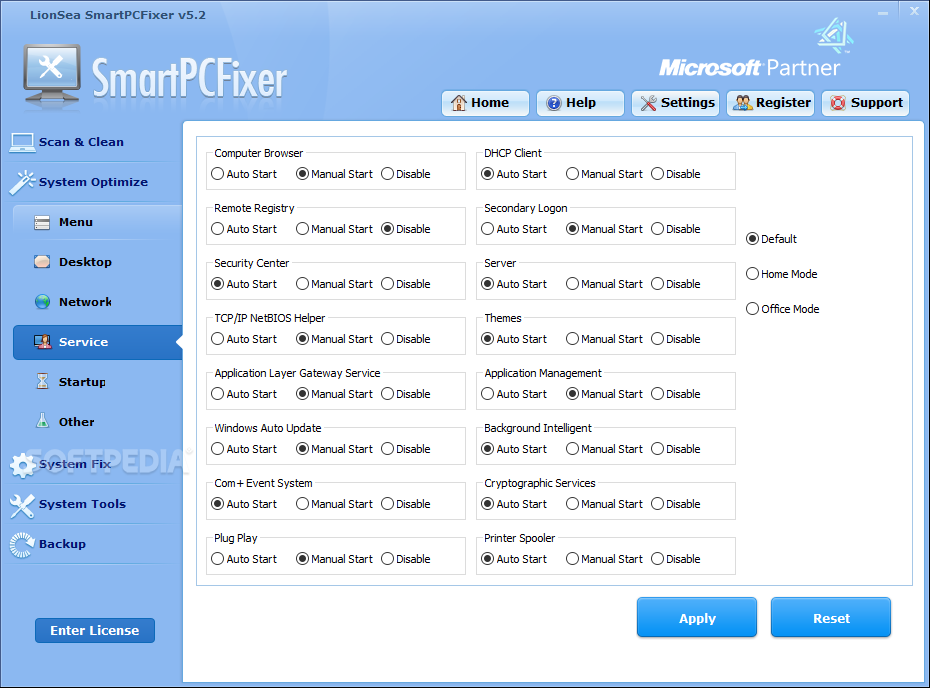Screen dimensions: 930x688
Task: Click the Apply button
Action: tap(697, 617)
